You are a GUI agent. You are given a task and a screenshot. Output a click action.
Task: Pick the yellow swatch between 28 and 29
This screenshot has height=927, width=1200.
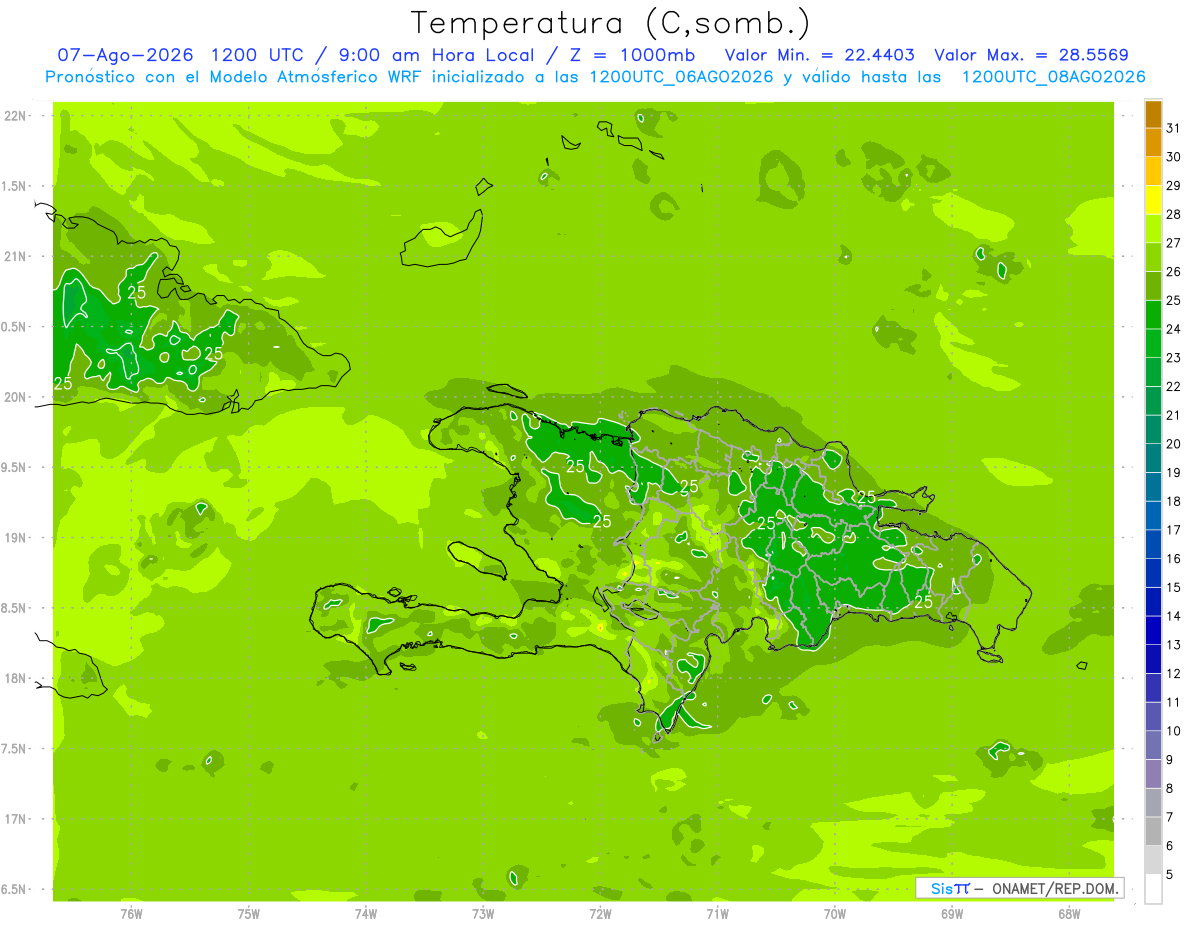pos(1153,200)
